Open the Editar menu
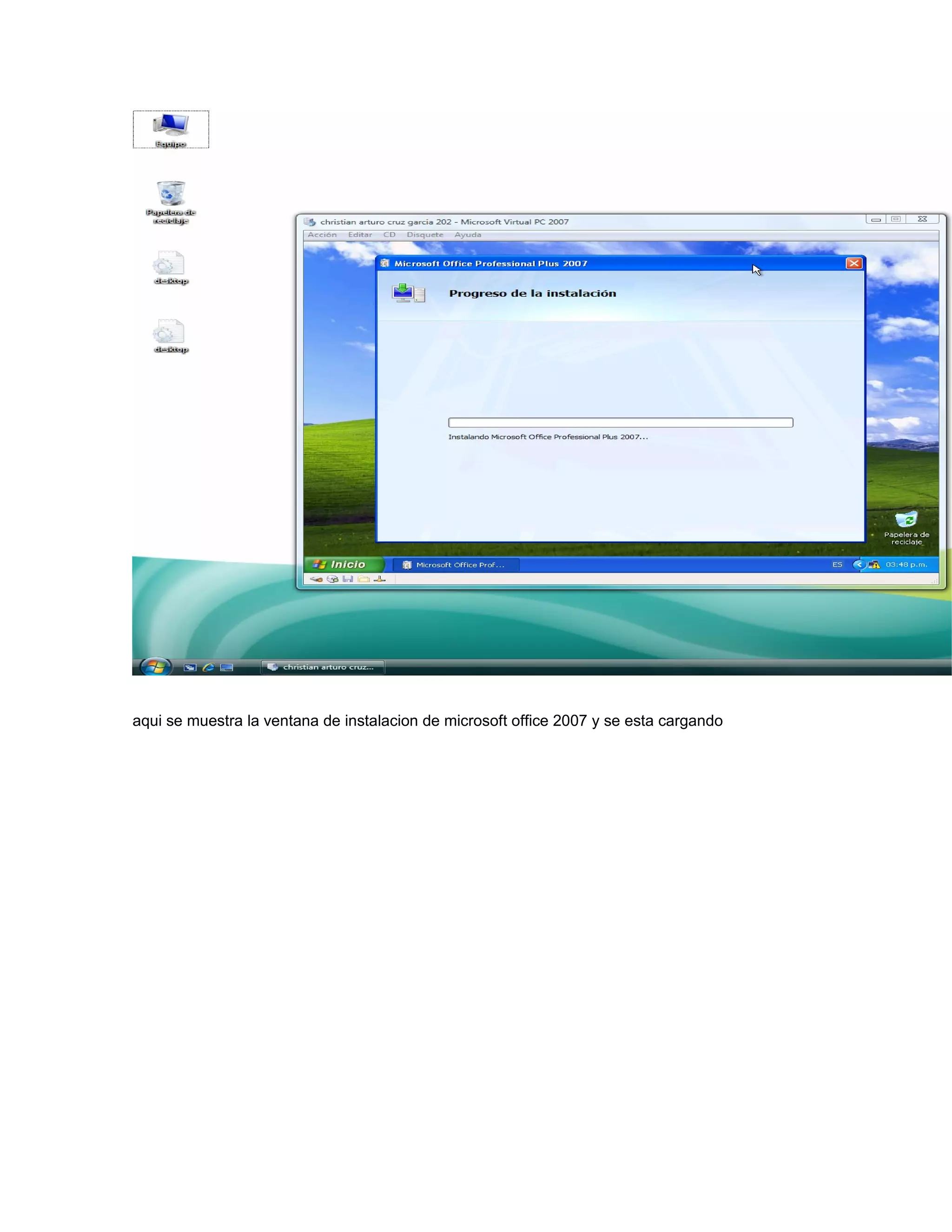The width and height of the screenshot is (952, 1232). tap(360, 235)
